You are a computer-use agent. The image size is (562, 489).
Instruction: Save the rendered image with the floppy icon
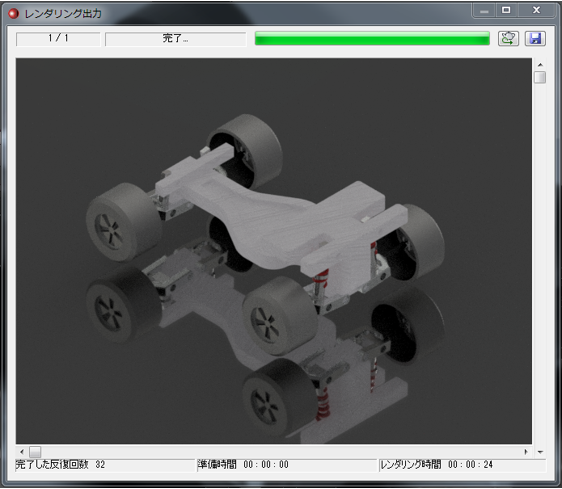pos(535,38)
